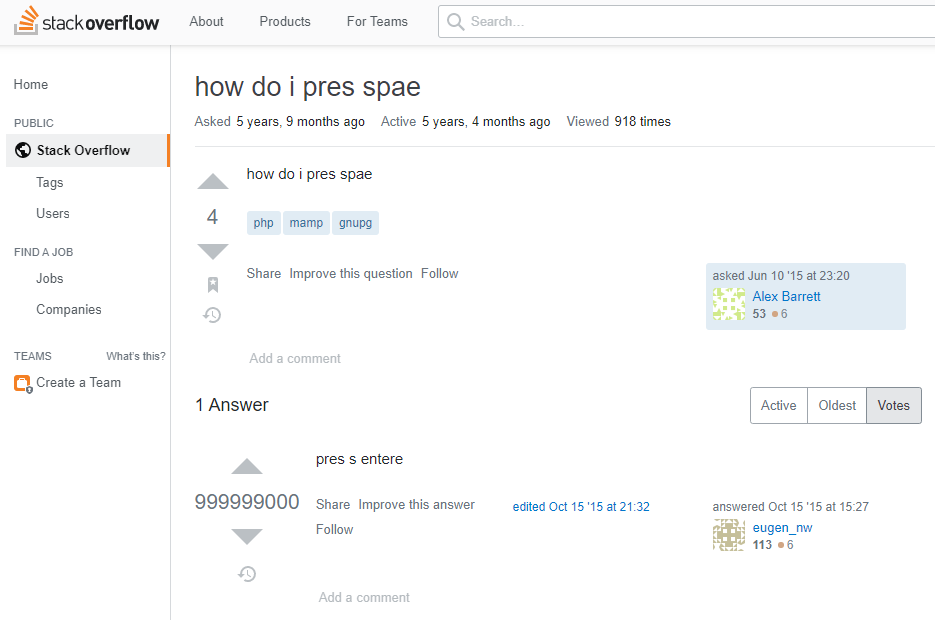Bookmark the question with the bookmark icon

[x=213, y=284]
